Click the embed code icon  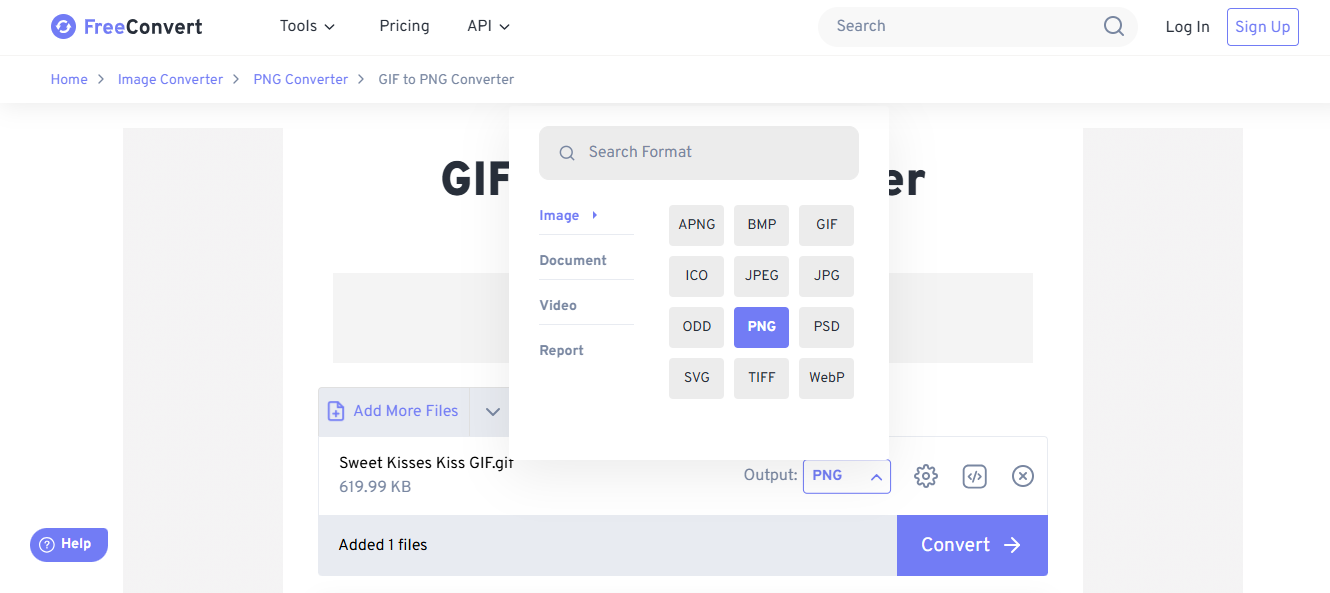(975, 476)
